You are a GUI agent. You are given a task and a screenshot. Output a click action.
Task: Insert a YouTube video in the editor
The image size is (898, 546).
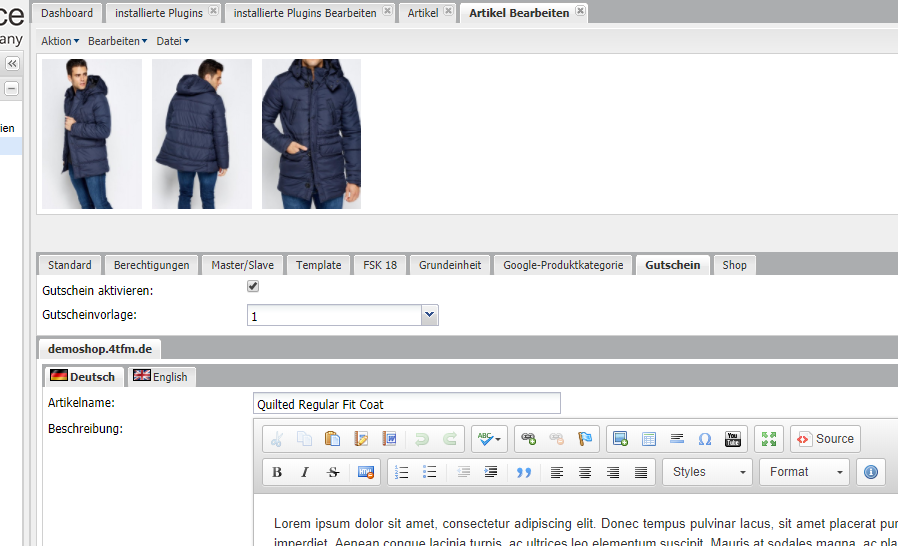pos(733,439)
